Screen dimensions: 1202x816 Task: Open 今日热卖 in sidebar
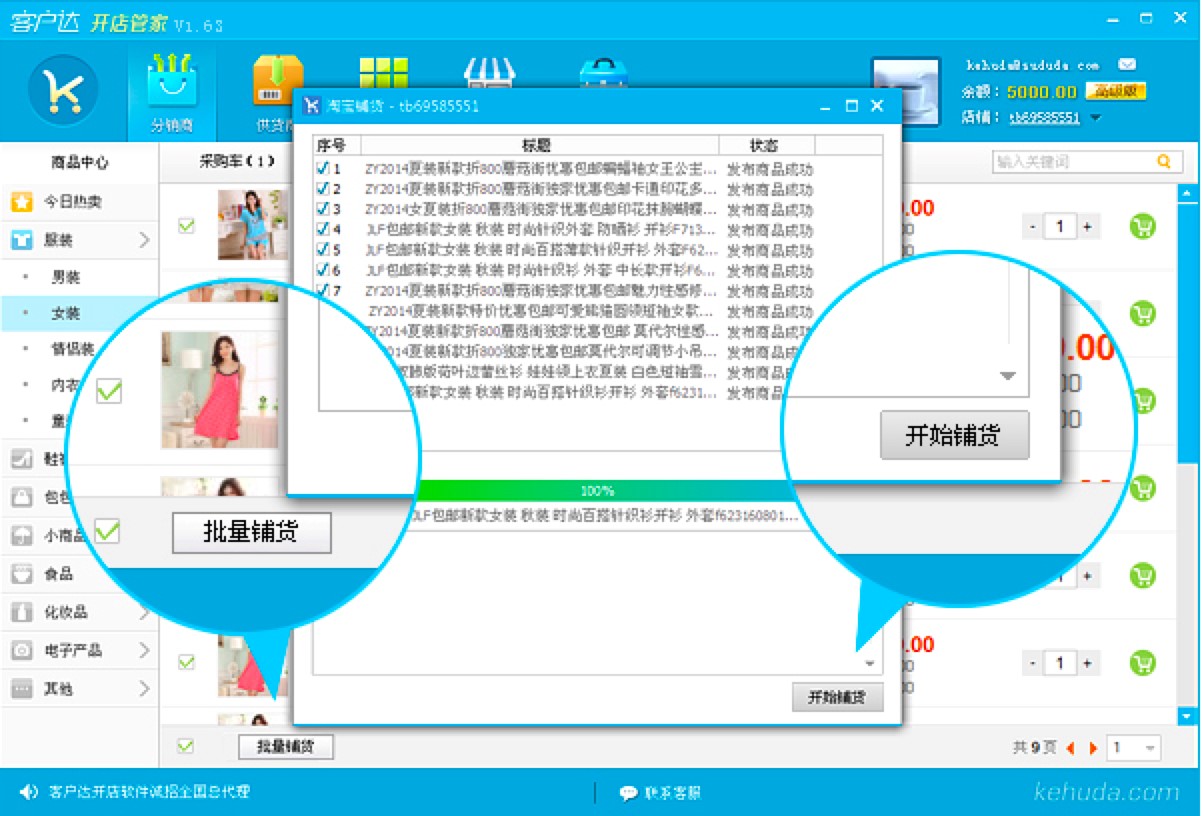coord(72,202)
